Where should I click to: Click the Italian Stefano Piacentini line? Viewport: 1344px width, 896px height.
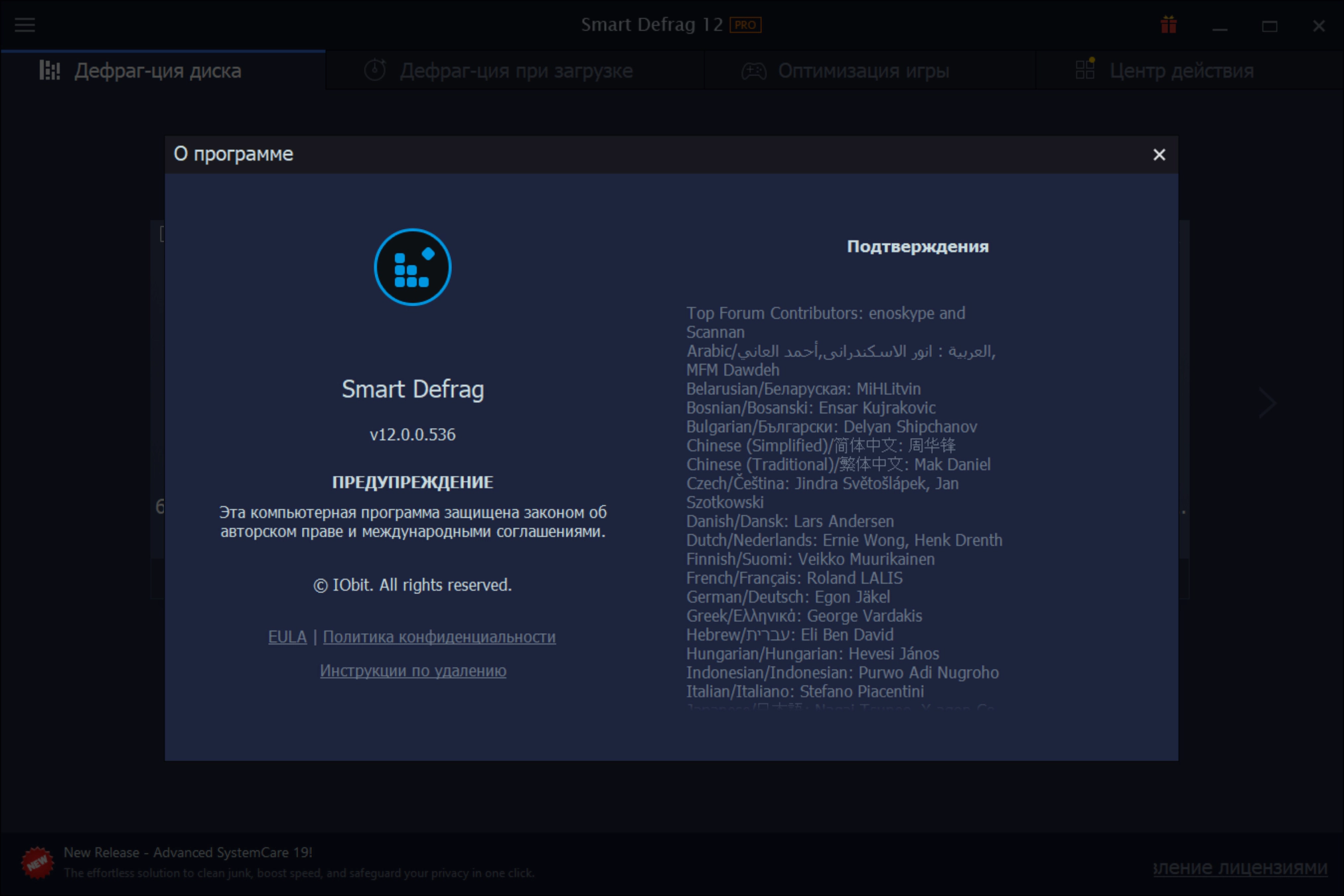click(x=805, y=692)
